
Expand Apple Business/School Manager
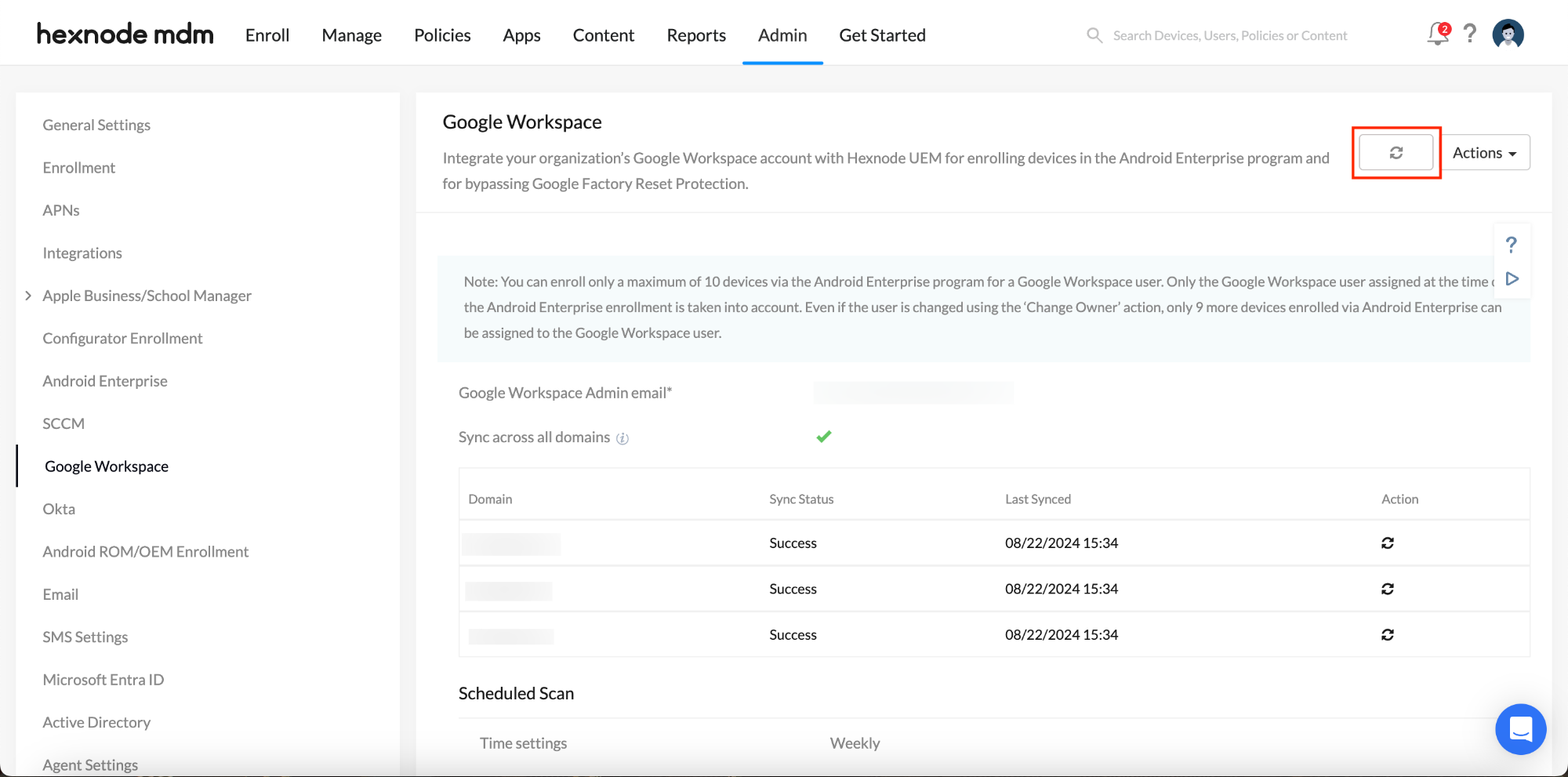pos(28,296)
